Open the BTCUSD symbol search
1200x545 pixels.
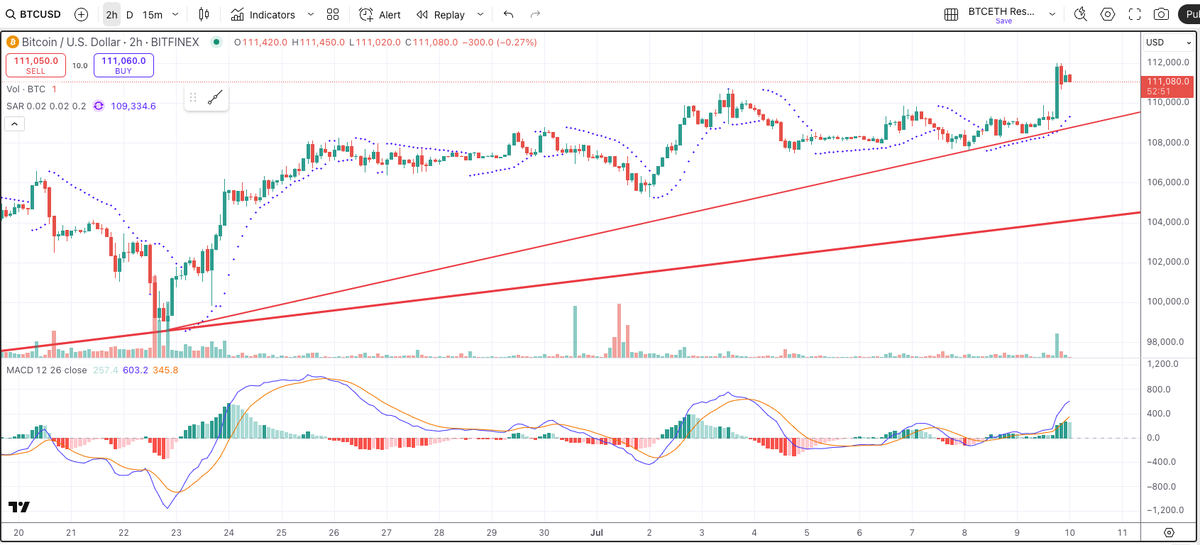[x=34, y=15]
